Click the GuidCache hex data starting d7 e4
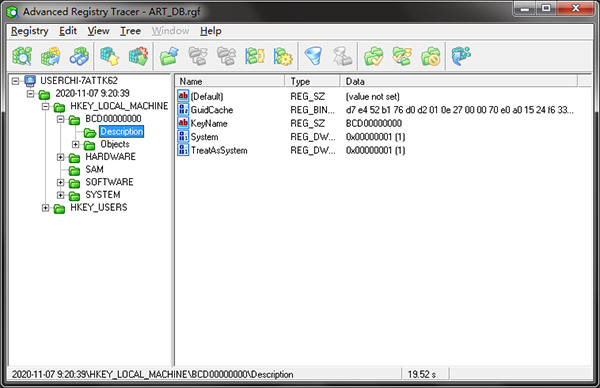Image resolution: width=600 pixels, height=388 pixels. click(x=460, y=110)
